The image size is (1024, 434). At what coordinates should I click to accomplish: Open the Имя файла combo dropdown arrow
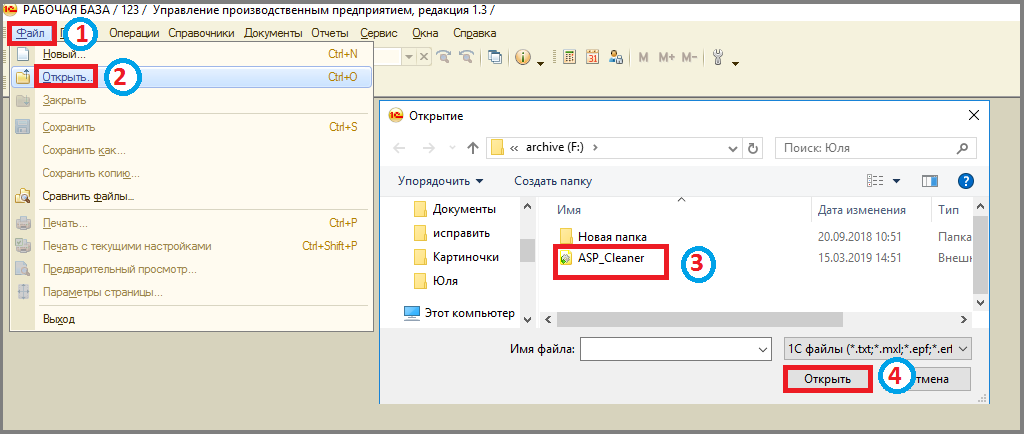point(762,350)
